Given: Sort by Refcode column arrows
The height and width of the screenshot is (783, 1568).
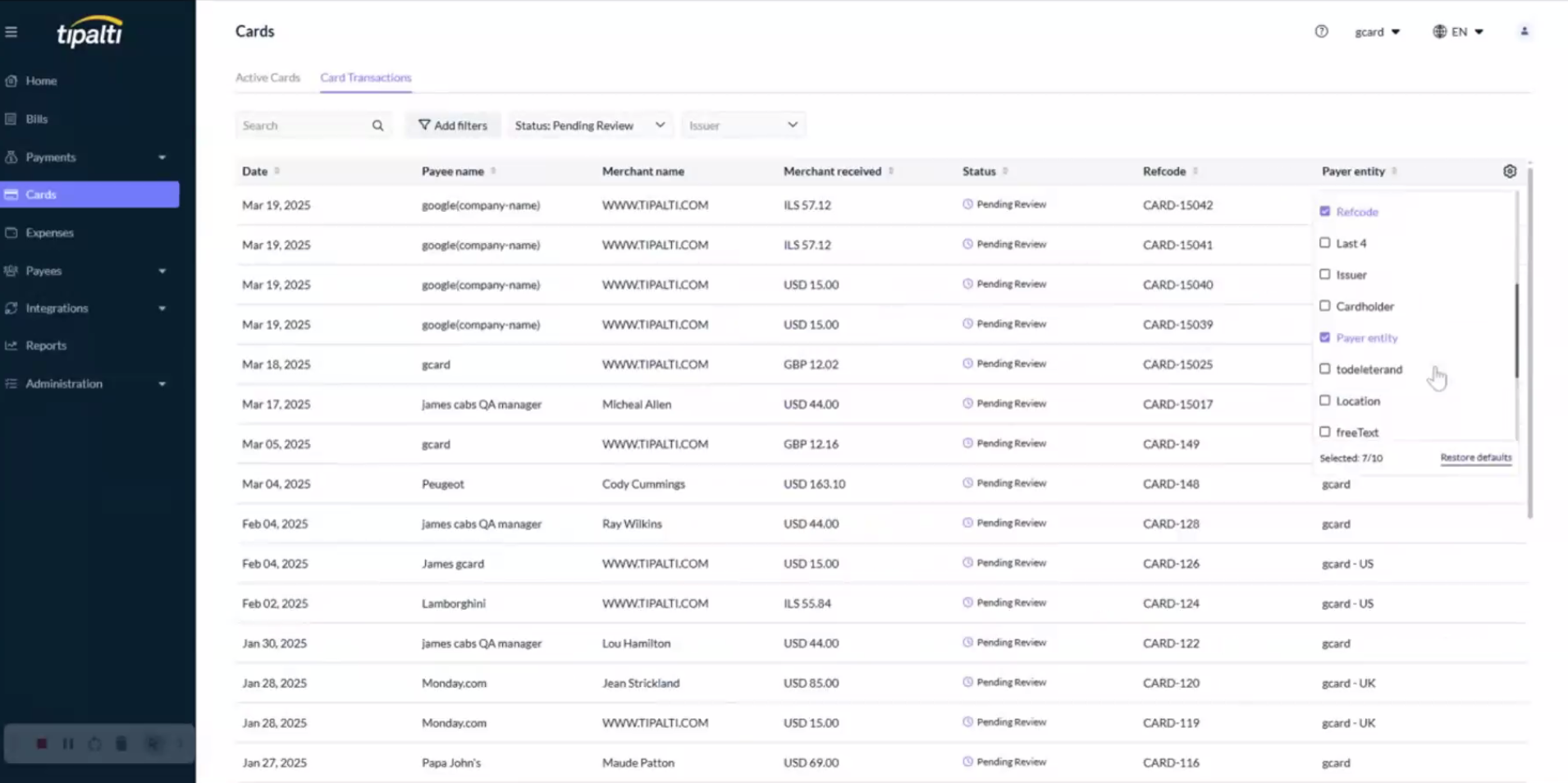Looking at the screenshot, I should click(1195, 171).
